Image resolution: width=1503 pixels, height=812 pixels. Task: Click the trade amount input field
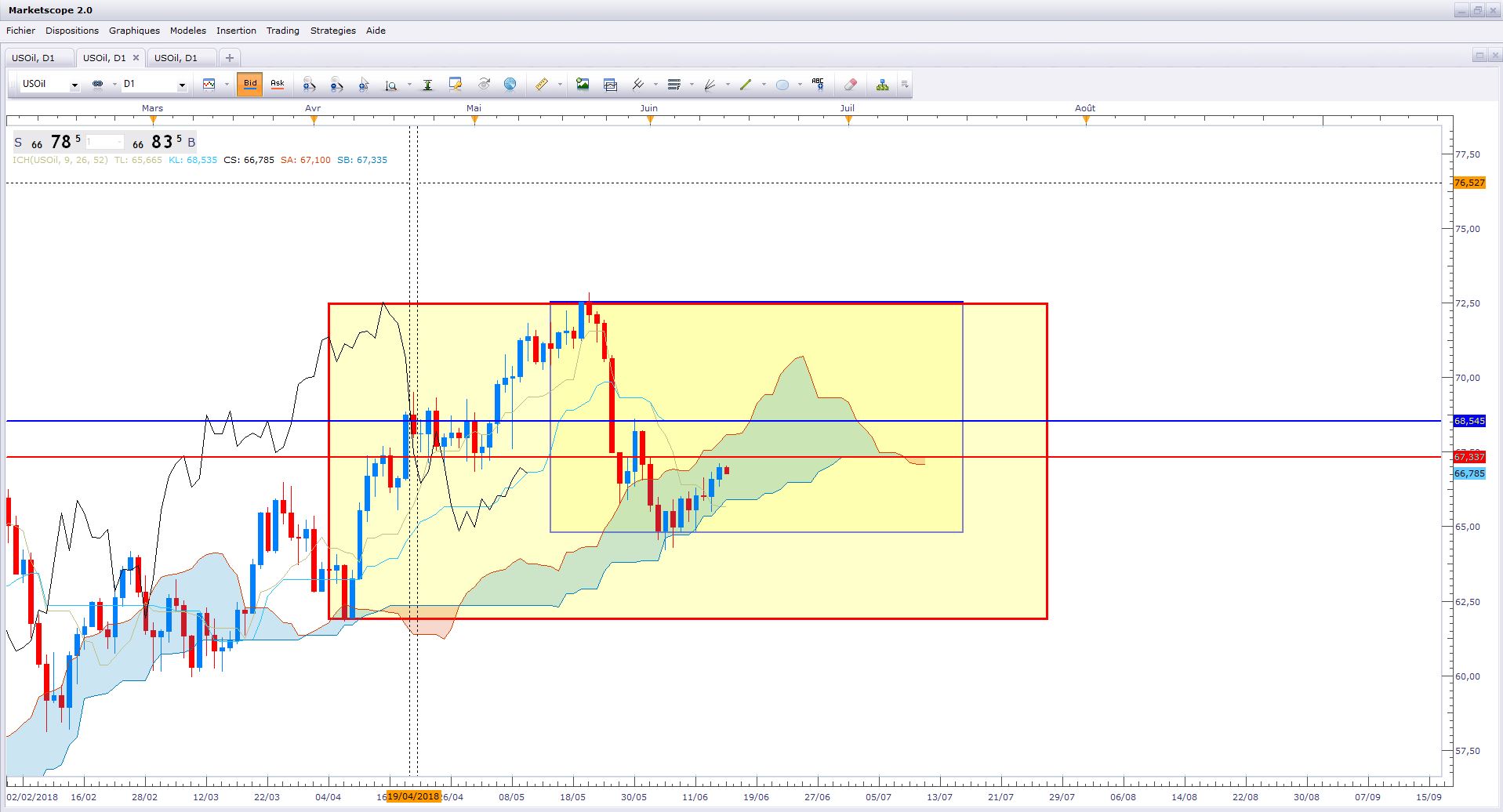click(104, 142)
